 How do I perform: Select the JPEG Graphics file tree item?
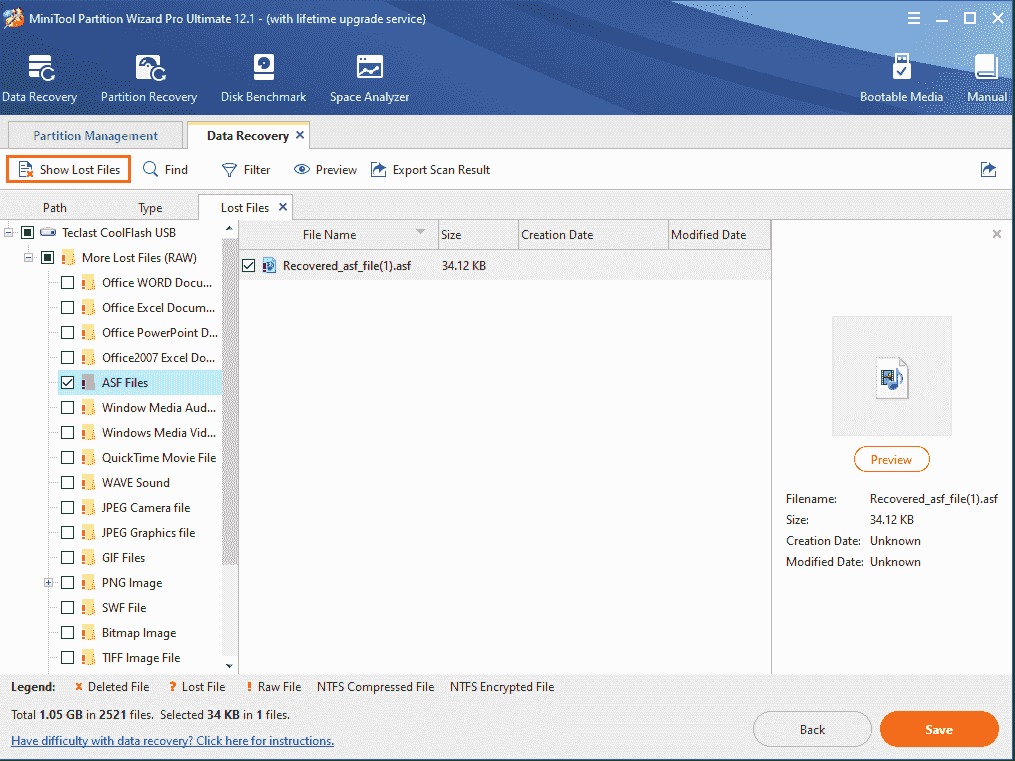[x=148, y=533]
